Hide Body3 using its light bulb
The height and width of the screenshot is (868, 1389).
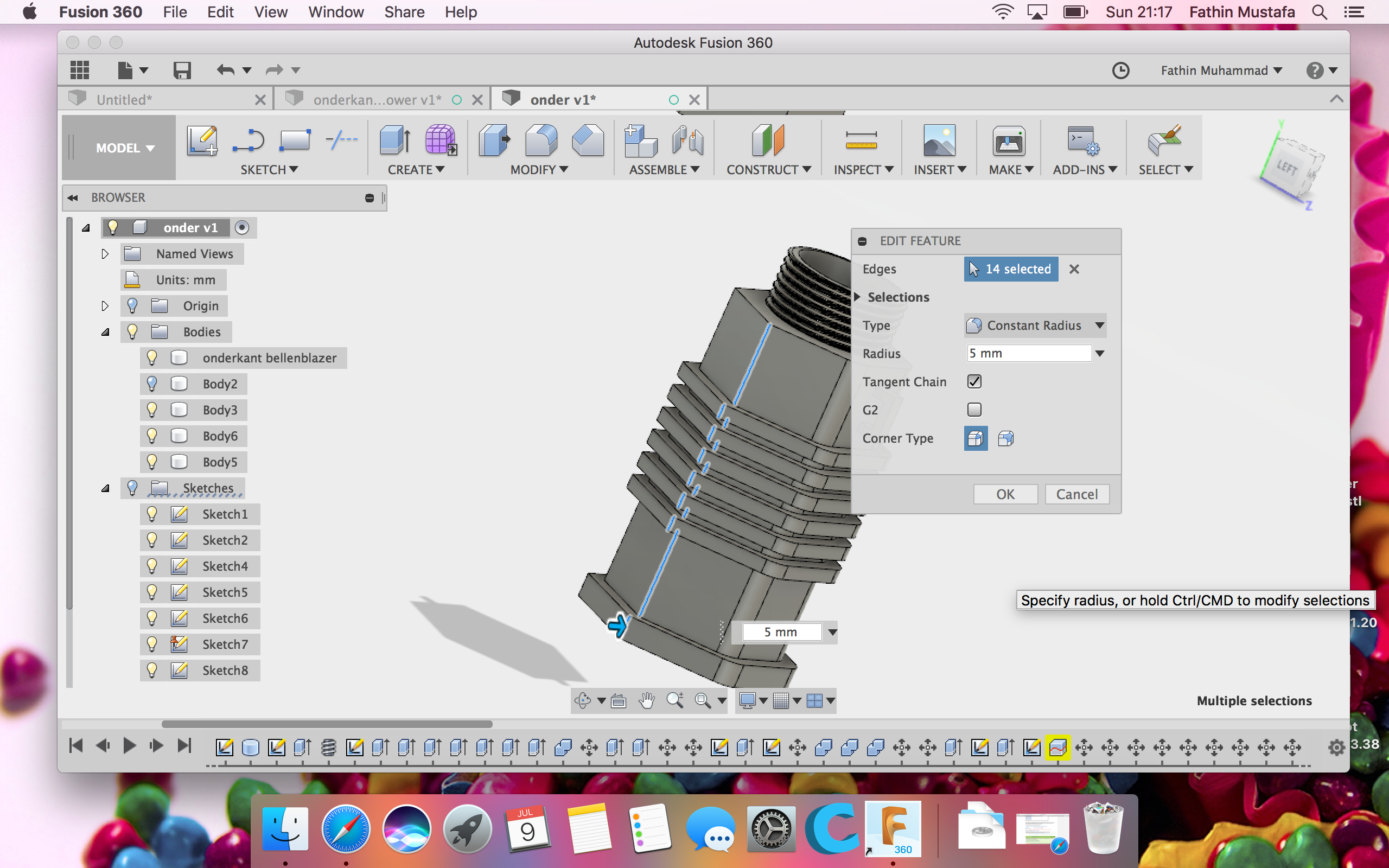point(151,410)
